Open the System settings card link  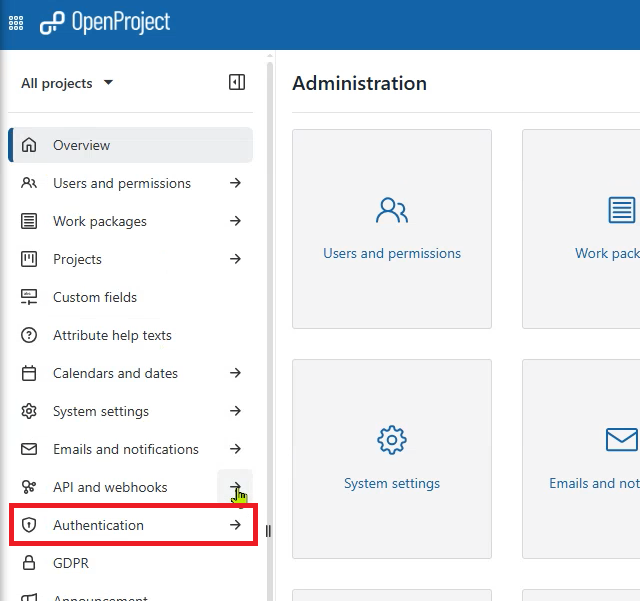(x=392, y=483)
